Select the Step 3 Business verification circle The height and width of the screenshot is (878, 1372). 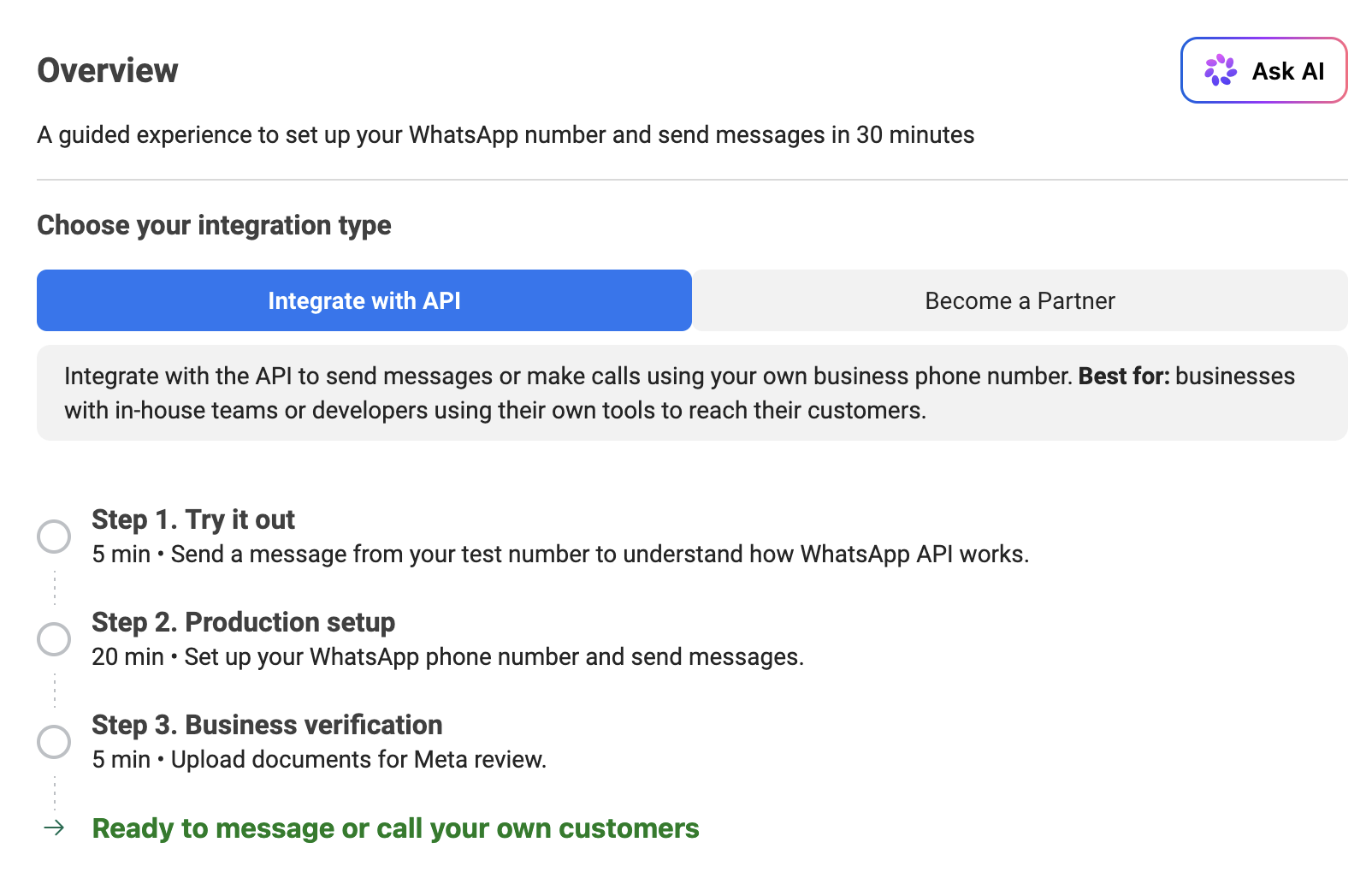(54, 742)
